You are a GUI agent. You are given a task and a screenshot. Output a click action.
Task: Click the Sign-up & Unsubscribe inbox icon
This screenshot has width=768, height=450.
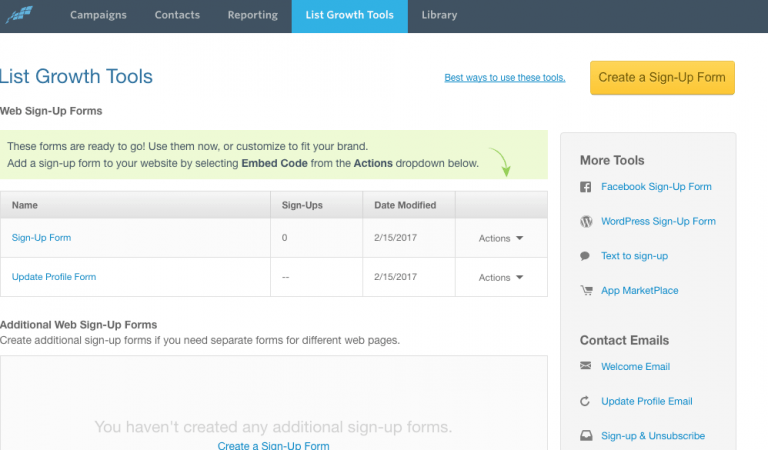(x=585, y=436)
